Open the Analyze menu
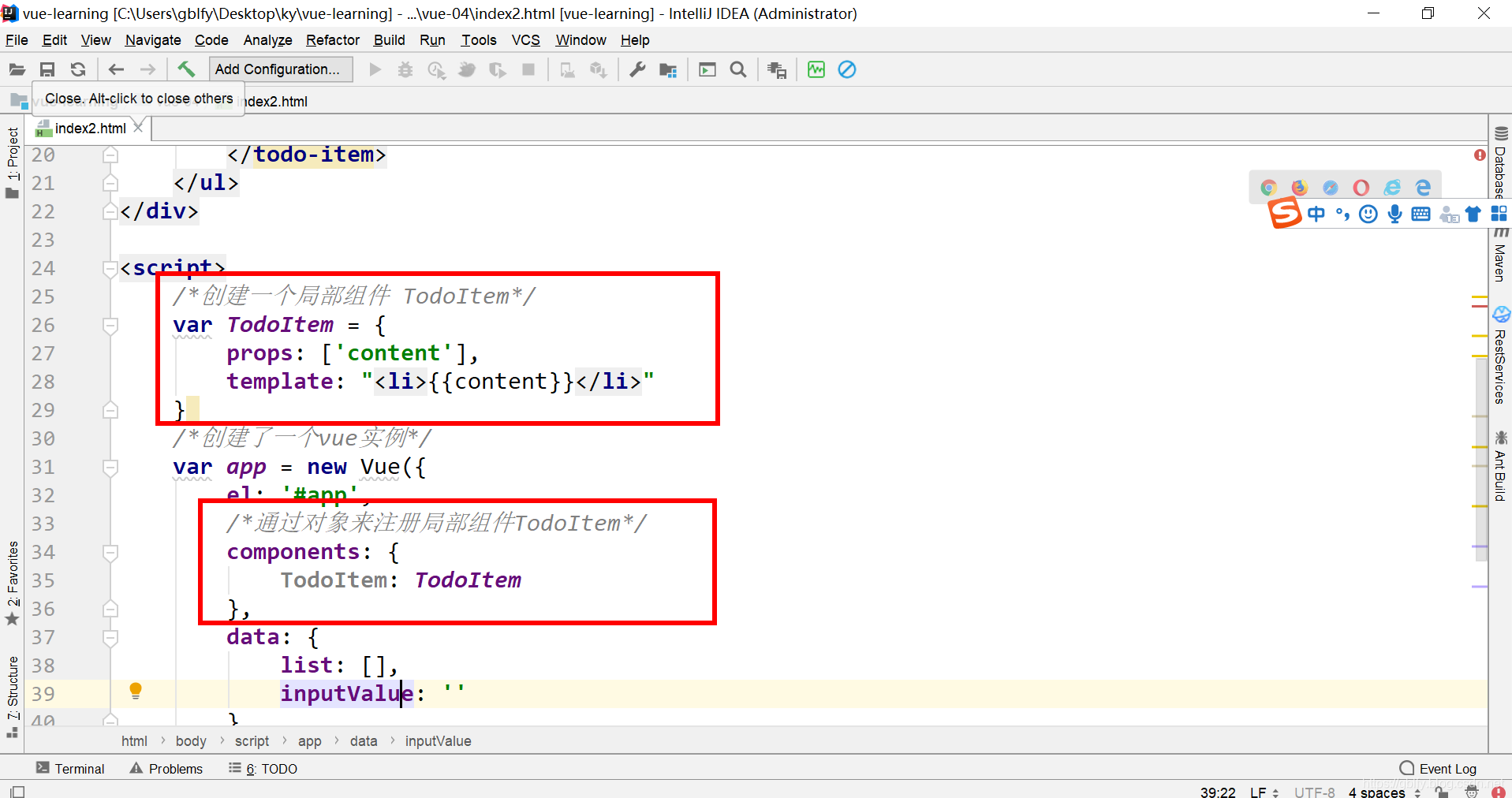1512x798 pixels. pyautogui.click(x=267, y=40)
